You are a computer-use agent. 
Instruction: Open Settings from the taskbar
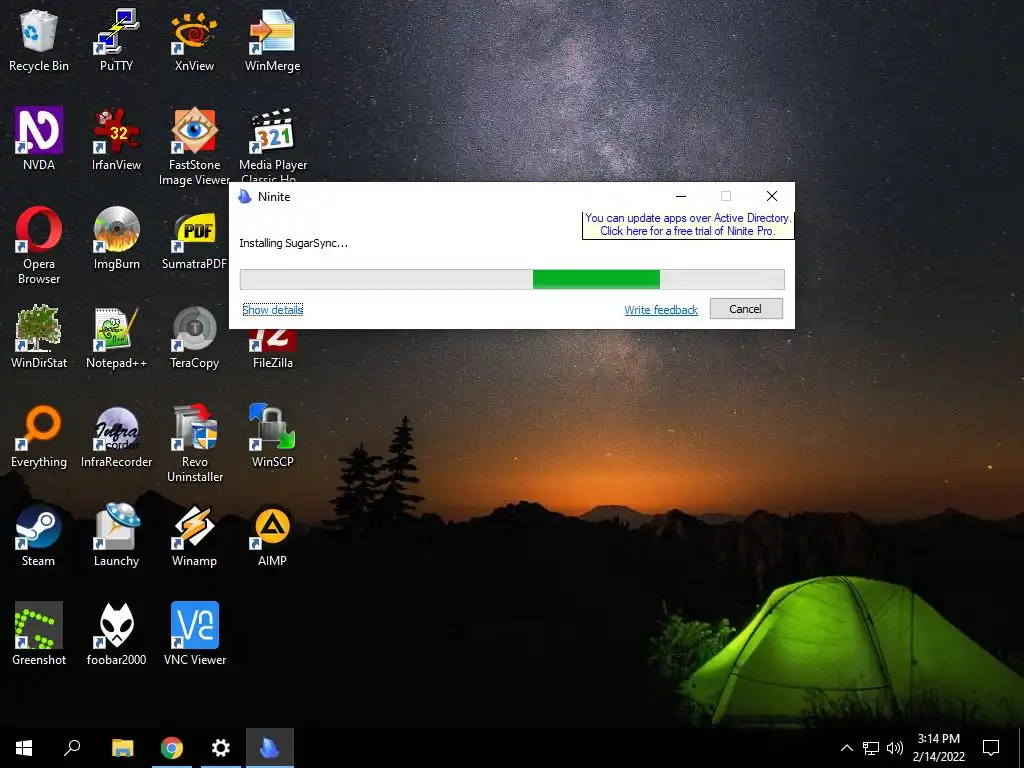pos(221,748)
